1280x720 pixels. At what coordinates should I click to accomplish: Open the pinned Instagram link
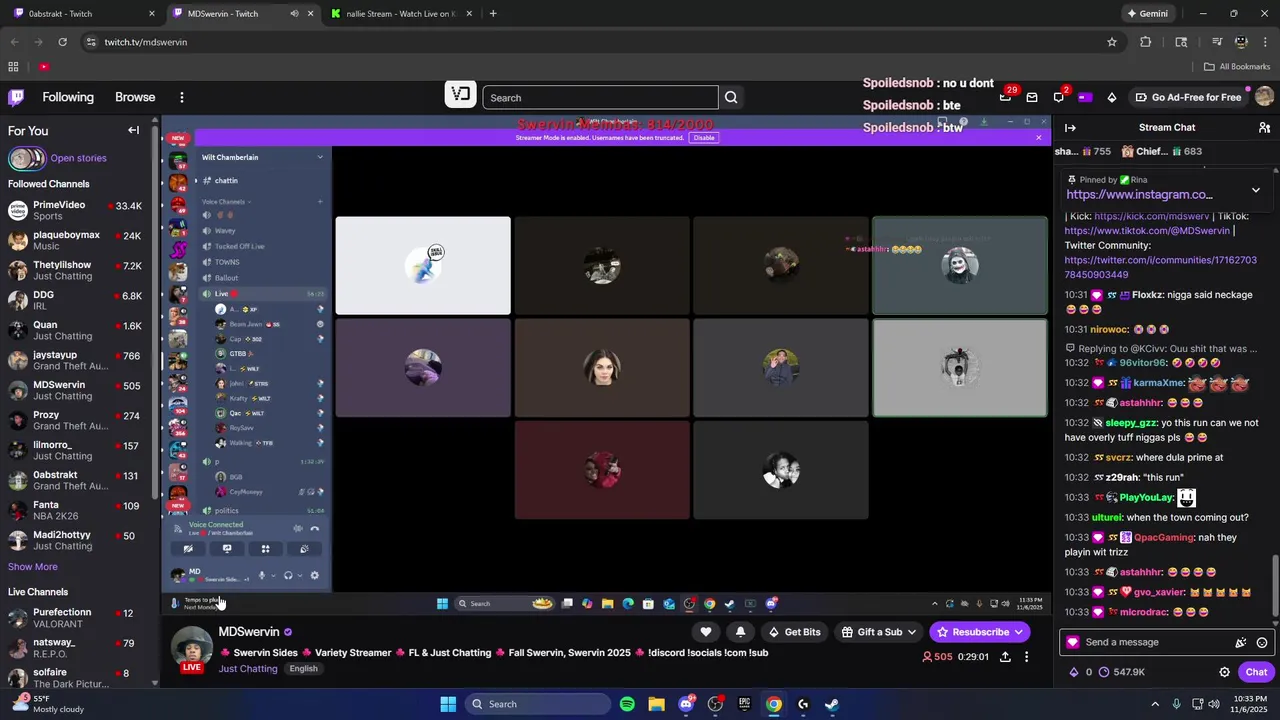point(1139,195)
